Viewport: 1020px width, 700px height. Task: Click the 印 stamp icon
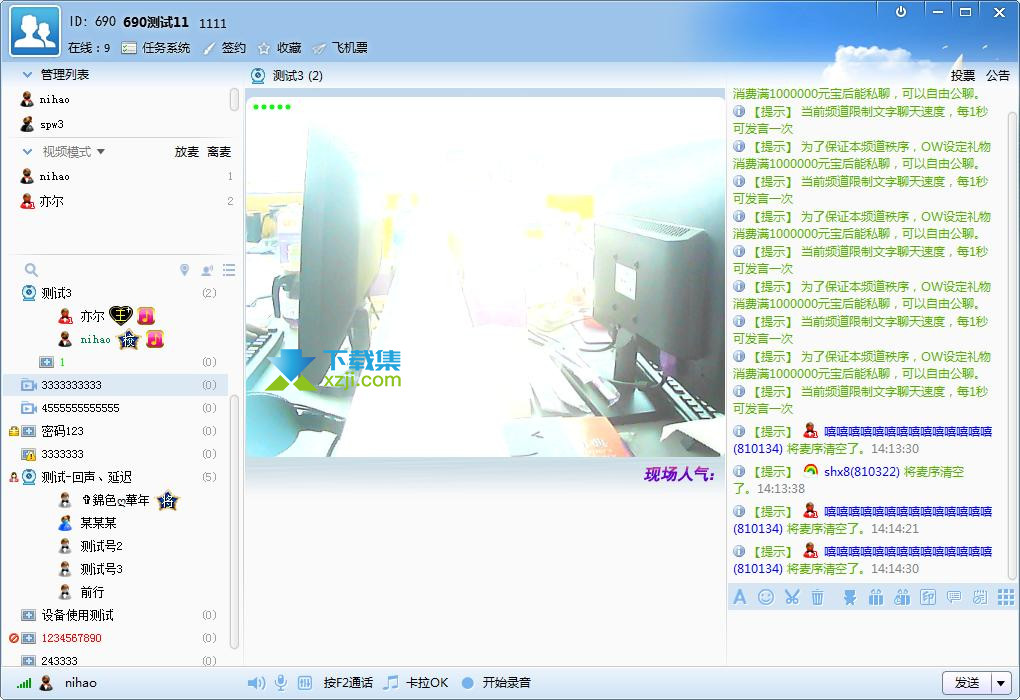point(928,597)
